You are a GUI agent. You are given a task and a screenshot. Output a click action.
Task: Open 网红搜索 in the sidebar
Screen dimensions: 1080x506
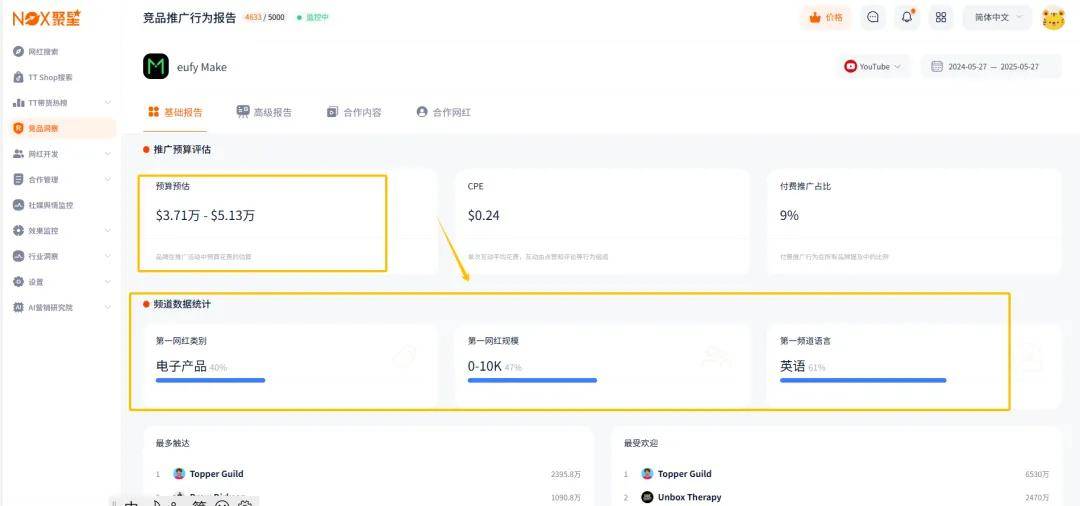[43, 51]
